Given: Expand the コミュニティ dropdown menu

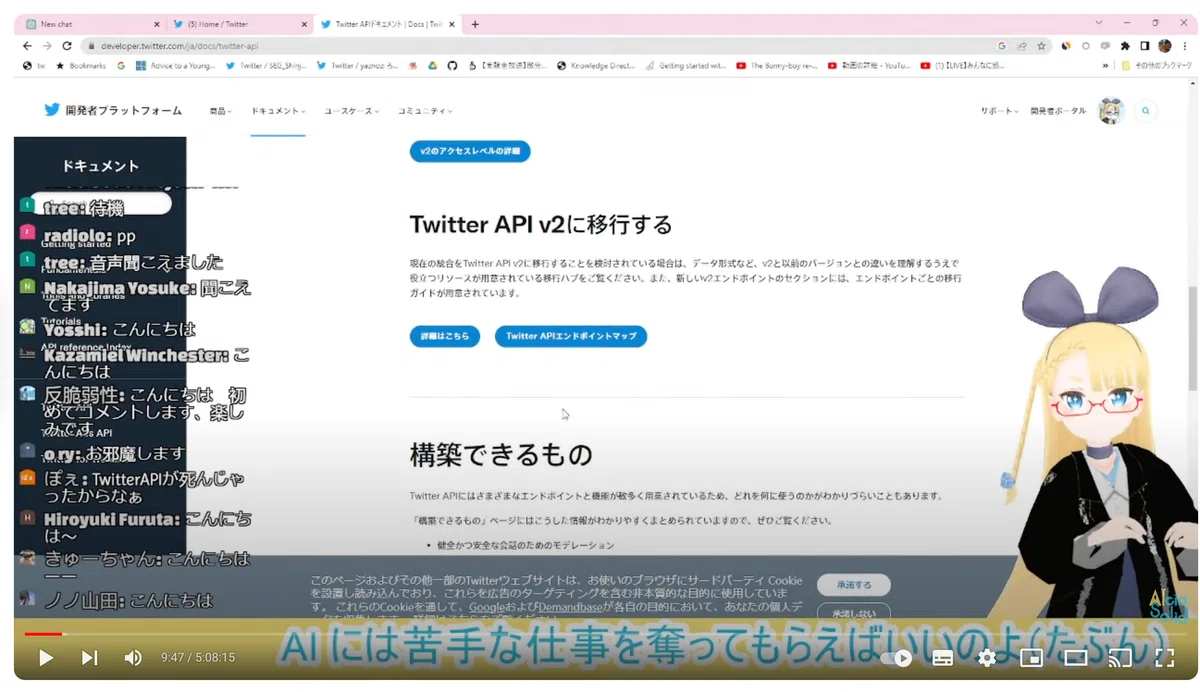Looking at the screenshot, I should (x=425, y=111).
